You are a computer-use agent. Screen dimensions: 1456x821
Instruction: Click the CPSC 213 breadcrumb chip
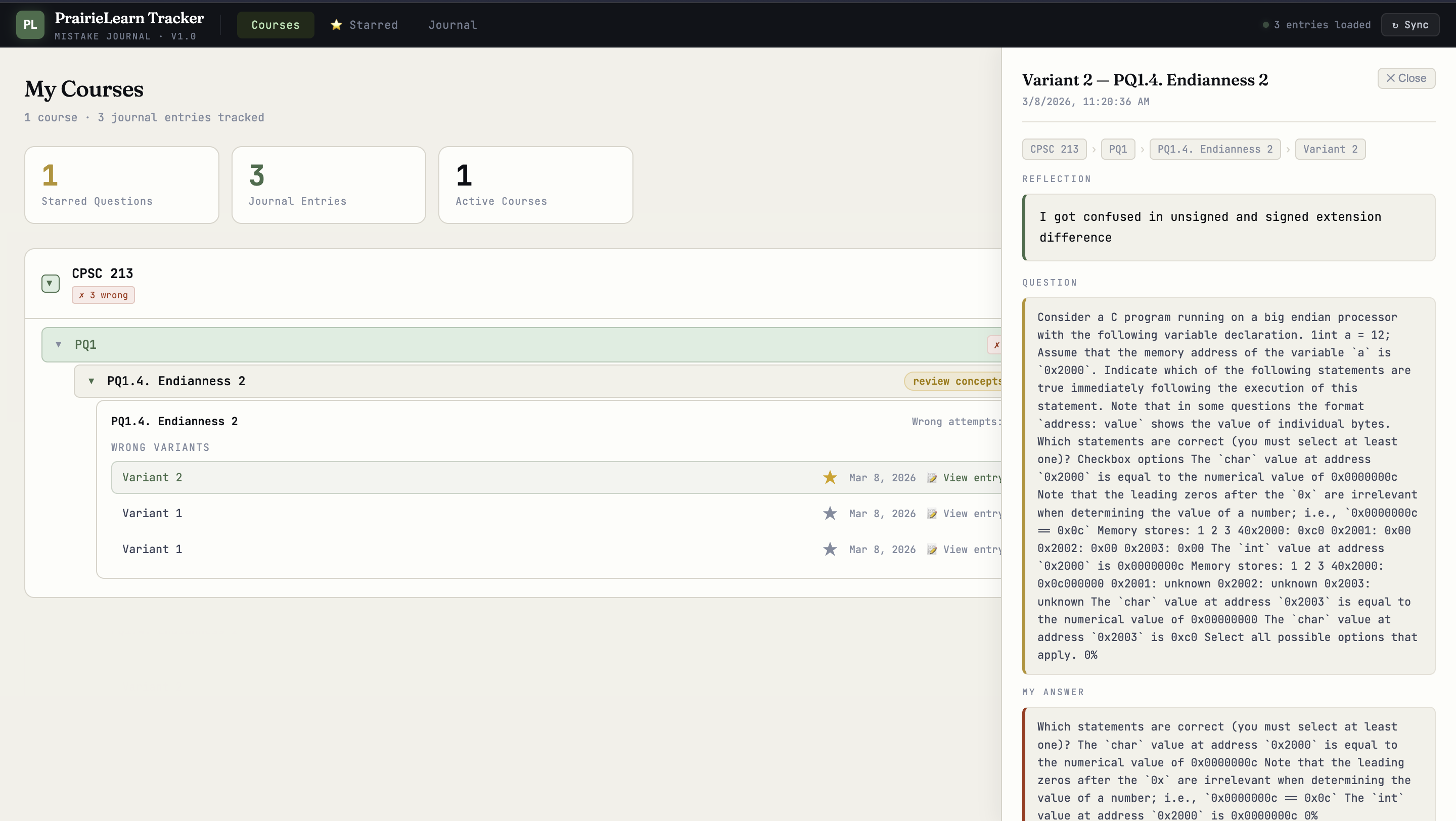(x=1054, y=149)
